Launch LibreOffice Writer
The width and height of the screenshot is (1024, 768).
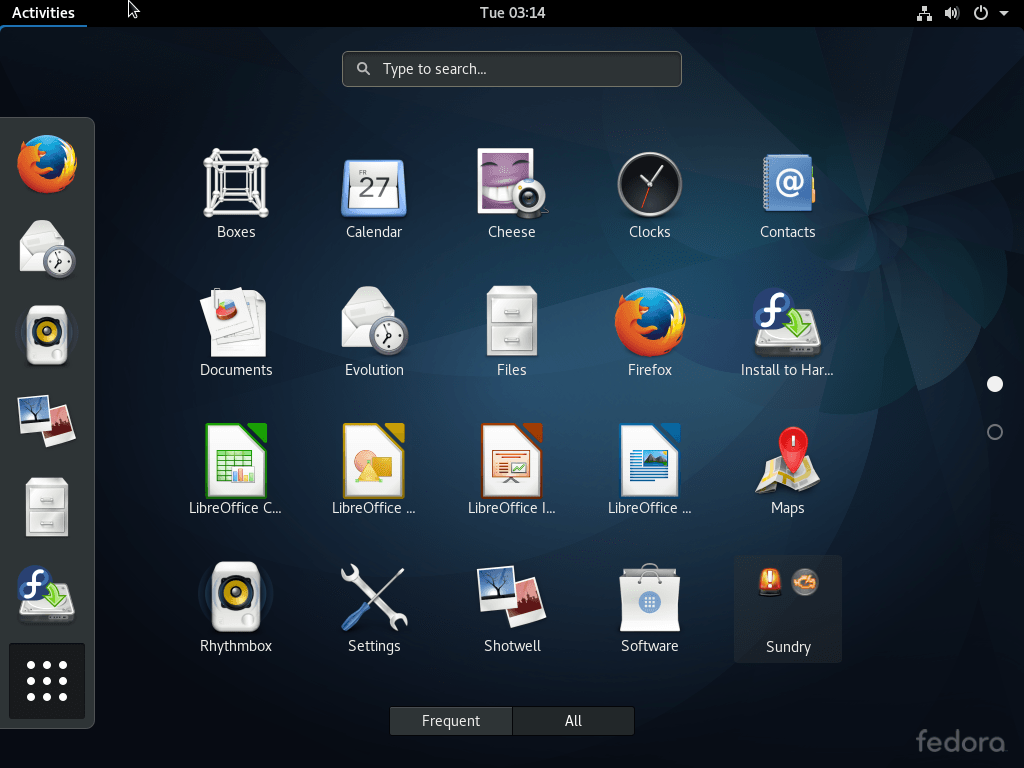pyautogui.click(x=649, y=470)
